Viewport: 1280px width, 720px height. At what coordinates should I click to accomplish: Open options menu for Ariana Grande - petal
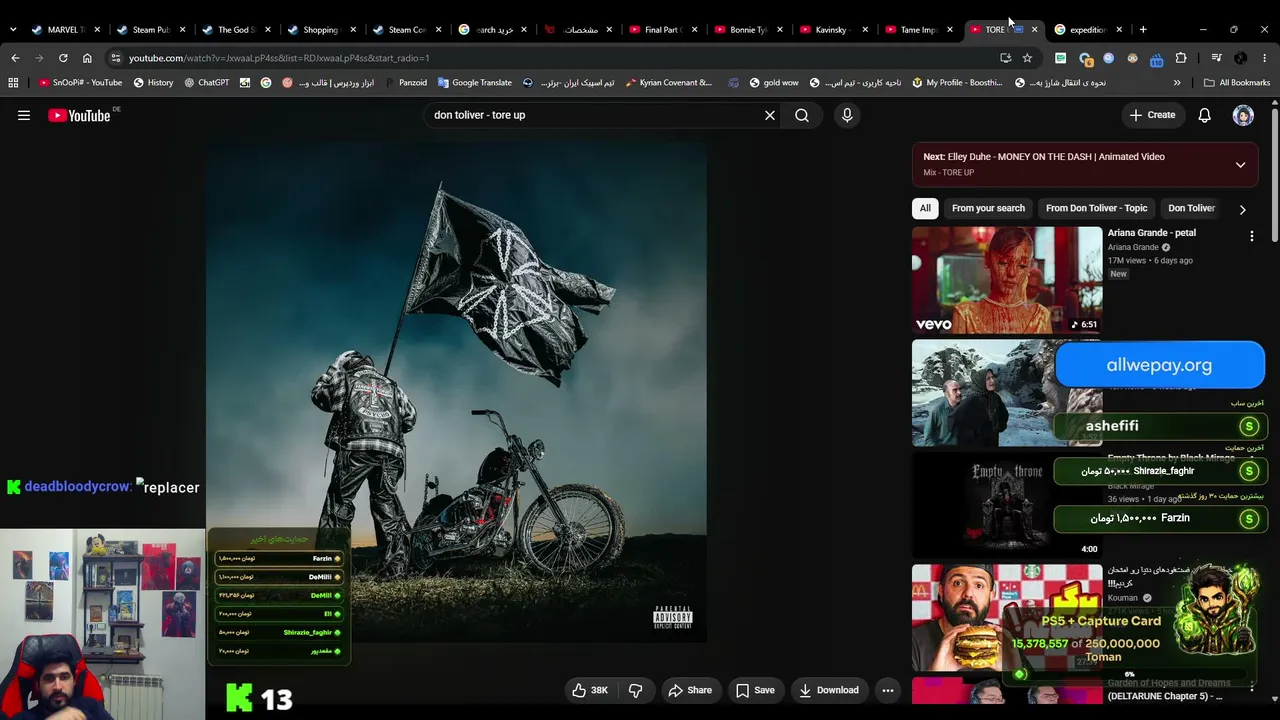coord(1251,236)
